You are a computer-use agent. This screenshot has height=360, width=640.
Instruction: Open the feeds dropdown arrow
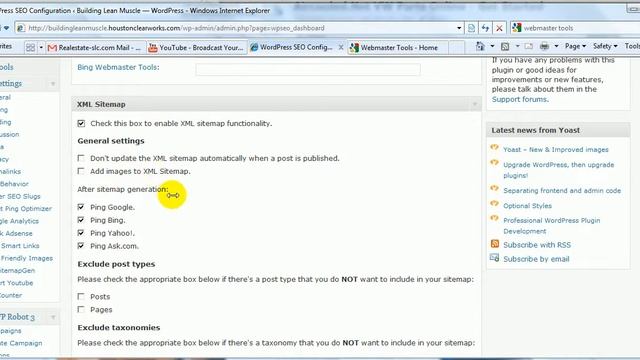pyautogui.click(x=517, y=47)
